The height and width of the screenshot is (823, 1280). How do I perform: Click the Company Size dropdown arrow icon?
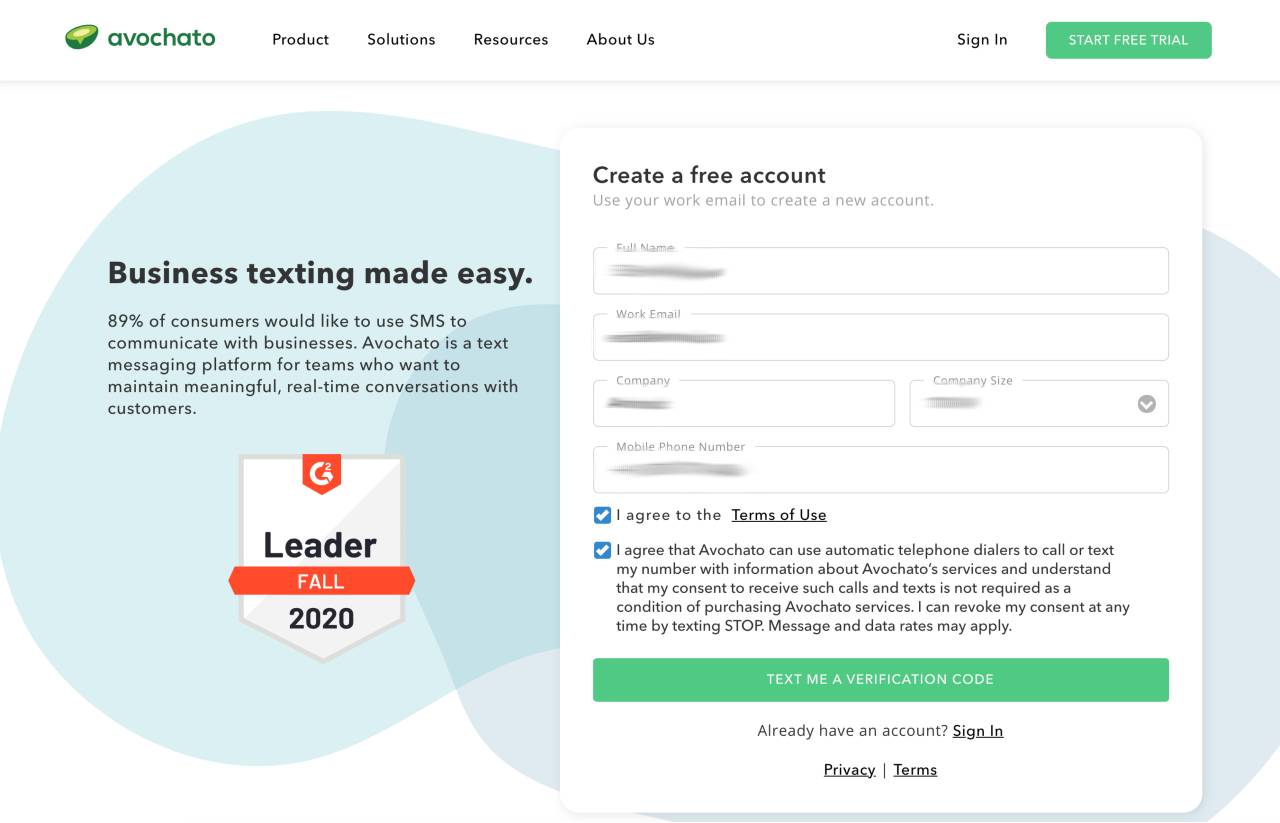pos(1147,404)
